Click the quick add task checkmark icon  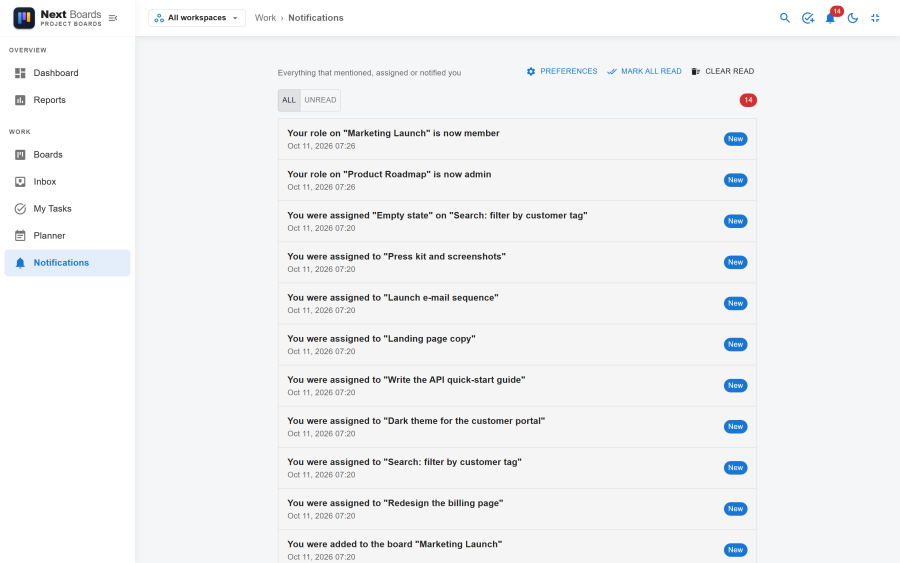(808, 18)
